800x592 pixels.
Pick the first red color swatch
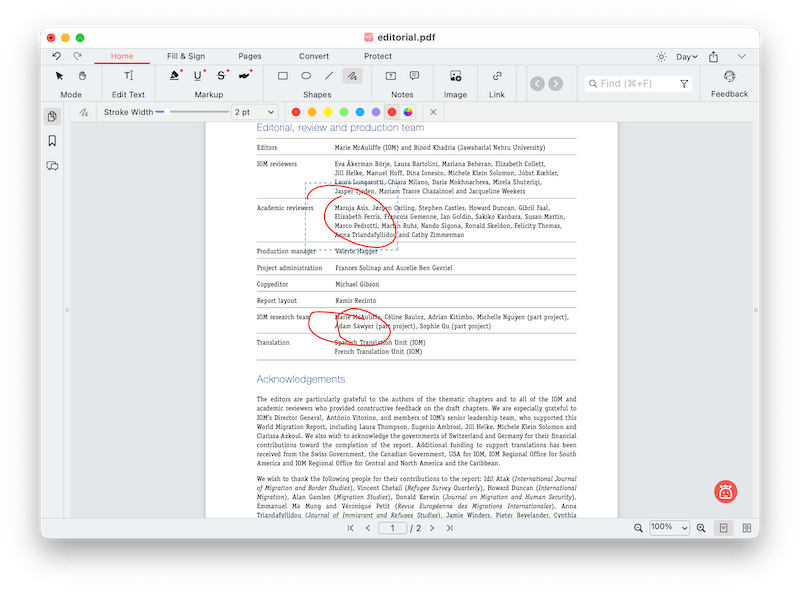pyautogui.click(x=296, y=112)
